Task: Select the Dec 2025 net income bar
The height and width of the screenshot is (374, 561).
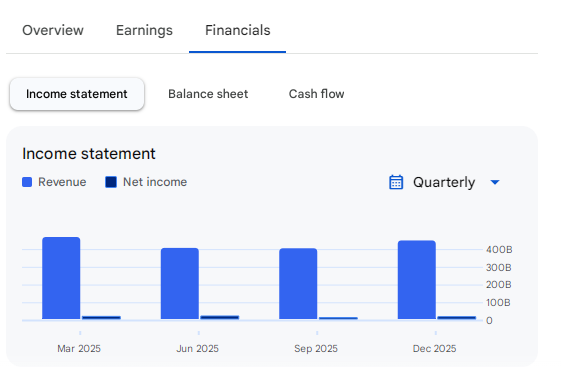Action: click(457, 317)
